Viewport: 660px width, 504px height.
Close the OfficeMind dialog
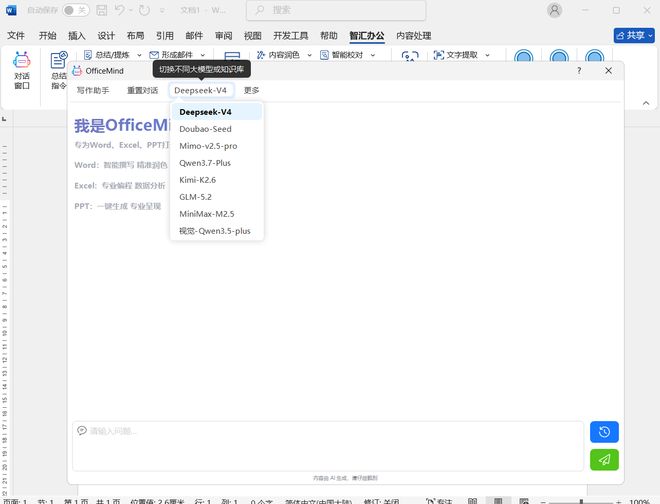[x=608, y=70]
